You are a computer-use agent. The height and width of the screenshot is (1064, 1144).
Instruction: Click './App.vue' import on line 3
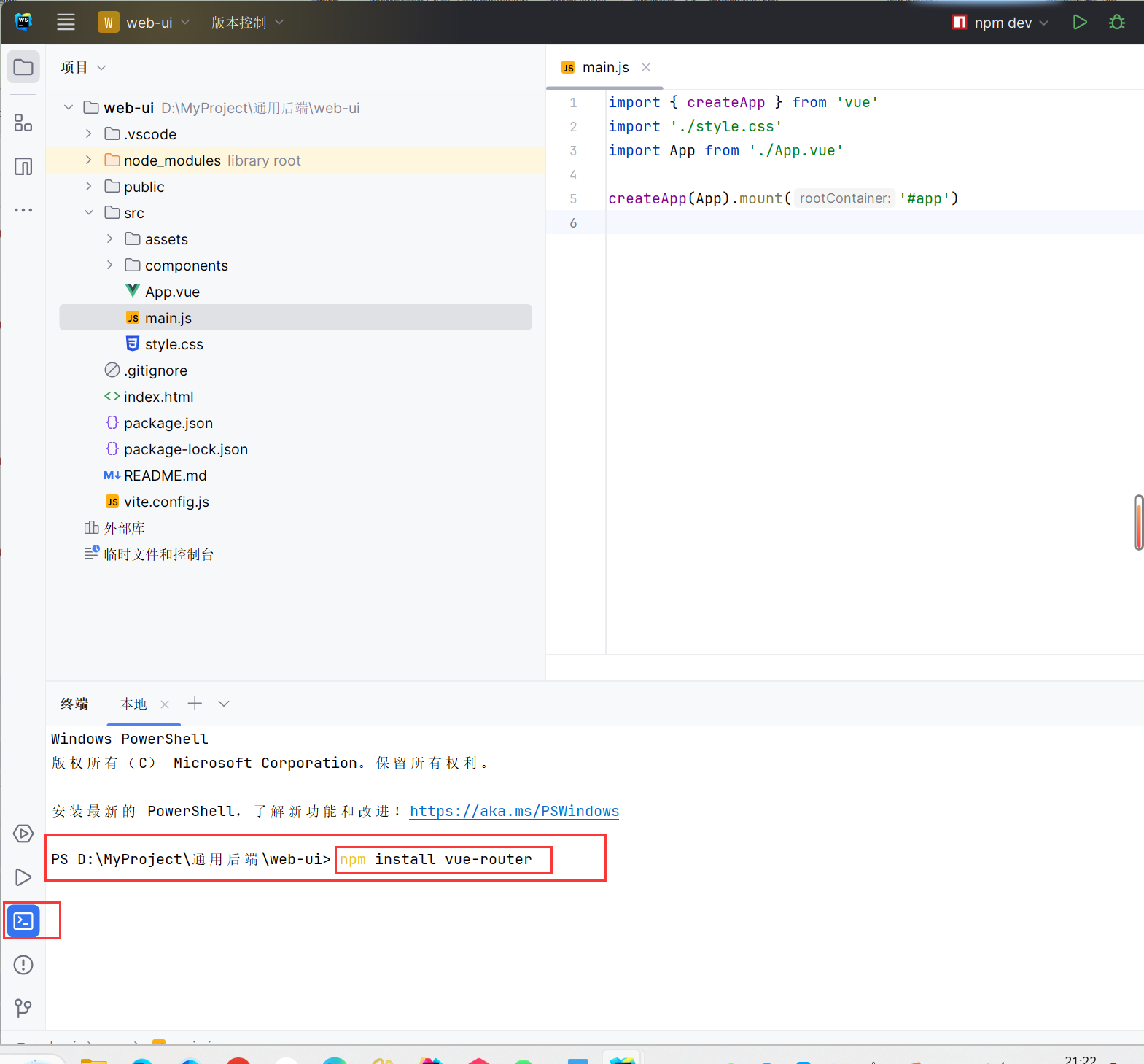click(796, 150)
